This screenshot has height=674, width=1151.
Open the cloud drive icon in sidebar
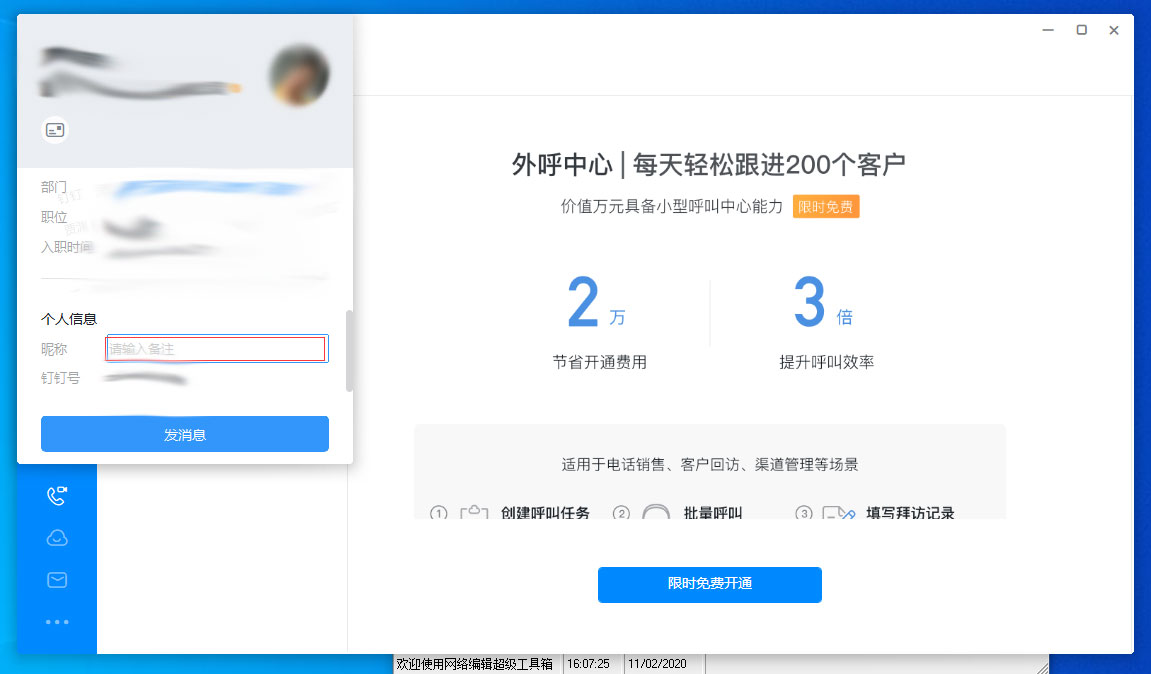pos(57,537)
